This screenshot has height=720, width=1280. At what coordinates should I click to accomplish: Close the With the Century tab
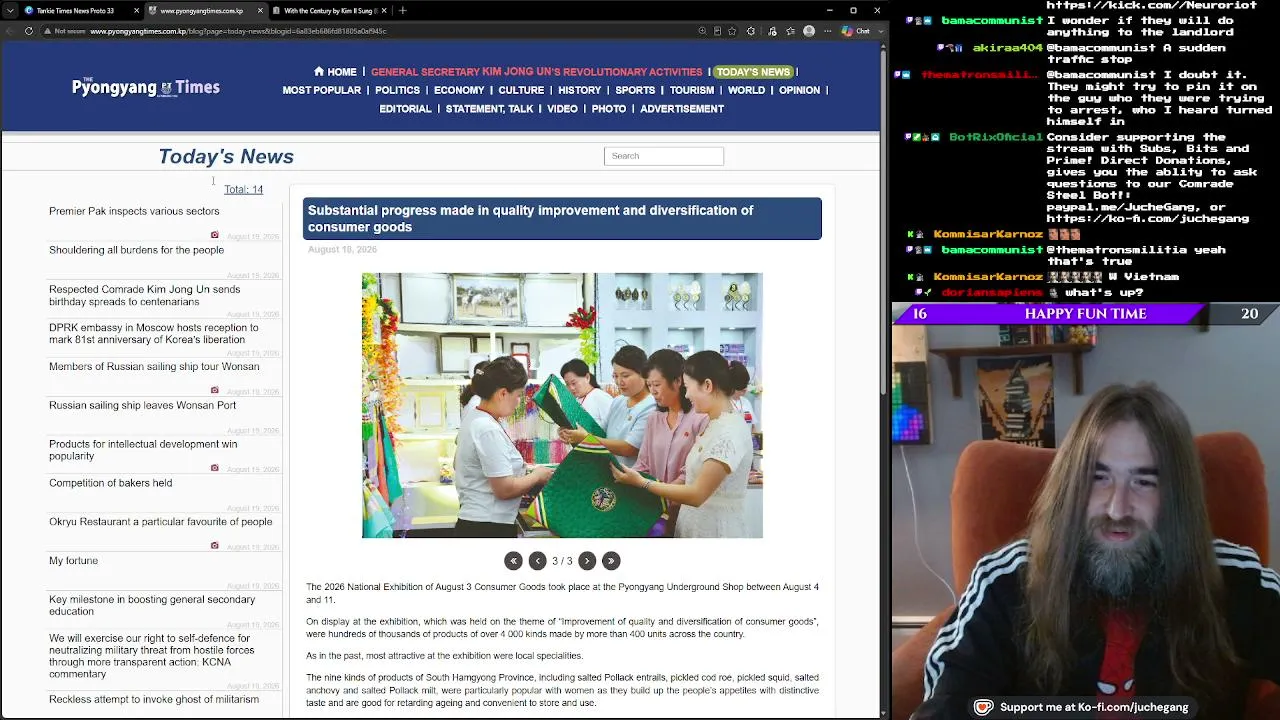[384, 11]
